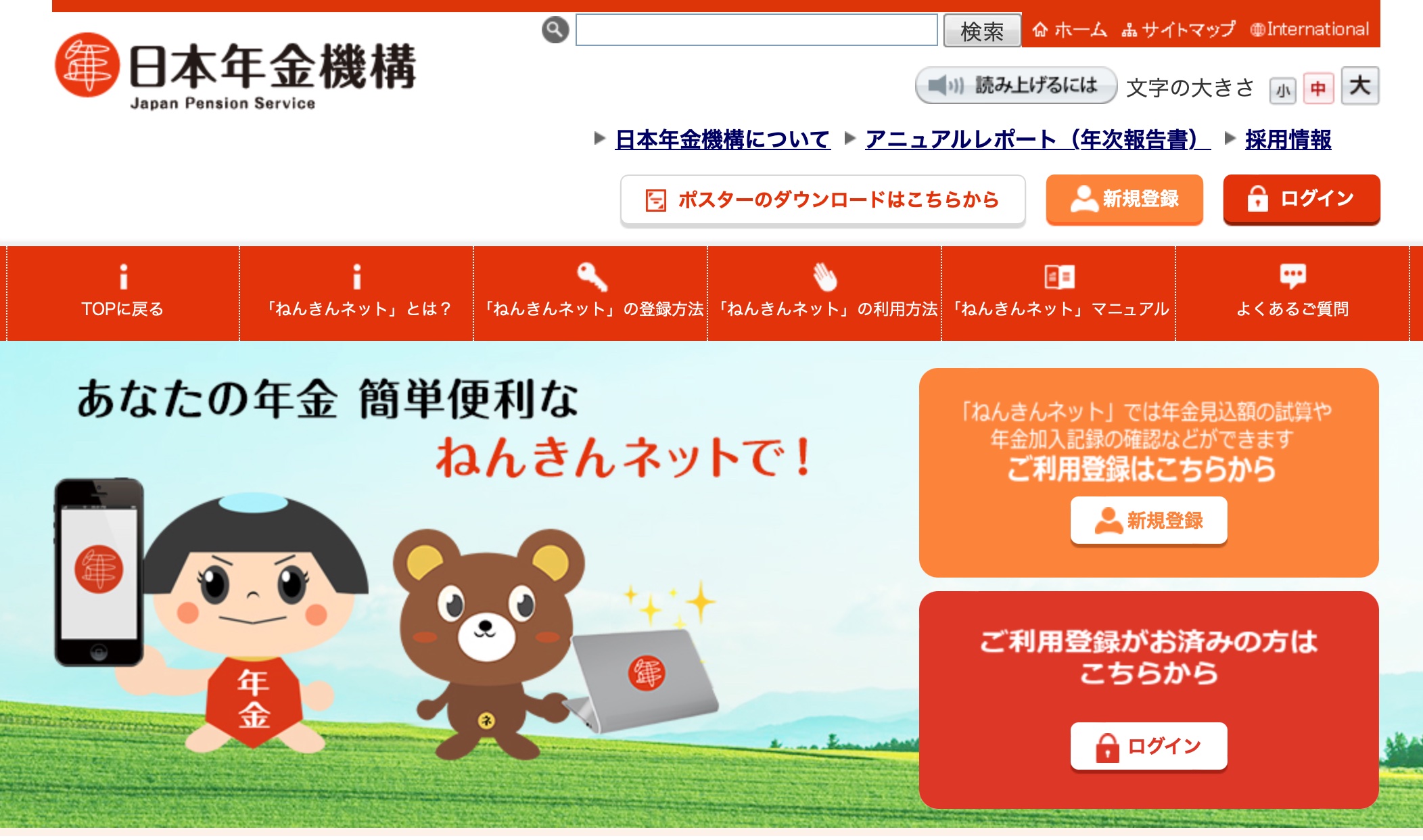
Task: Click the book icon above マニュアル
Action: point(1060,277)
